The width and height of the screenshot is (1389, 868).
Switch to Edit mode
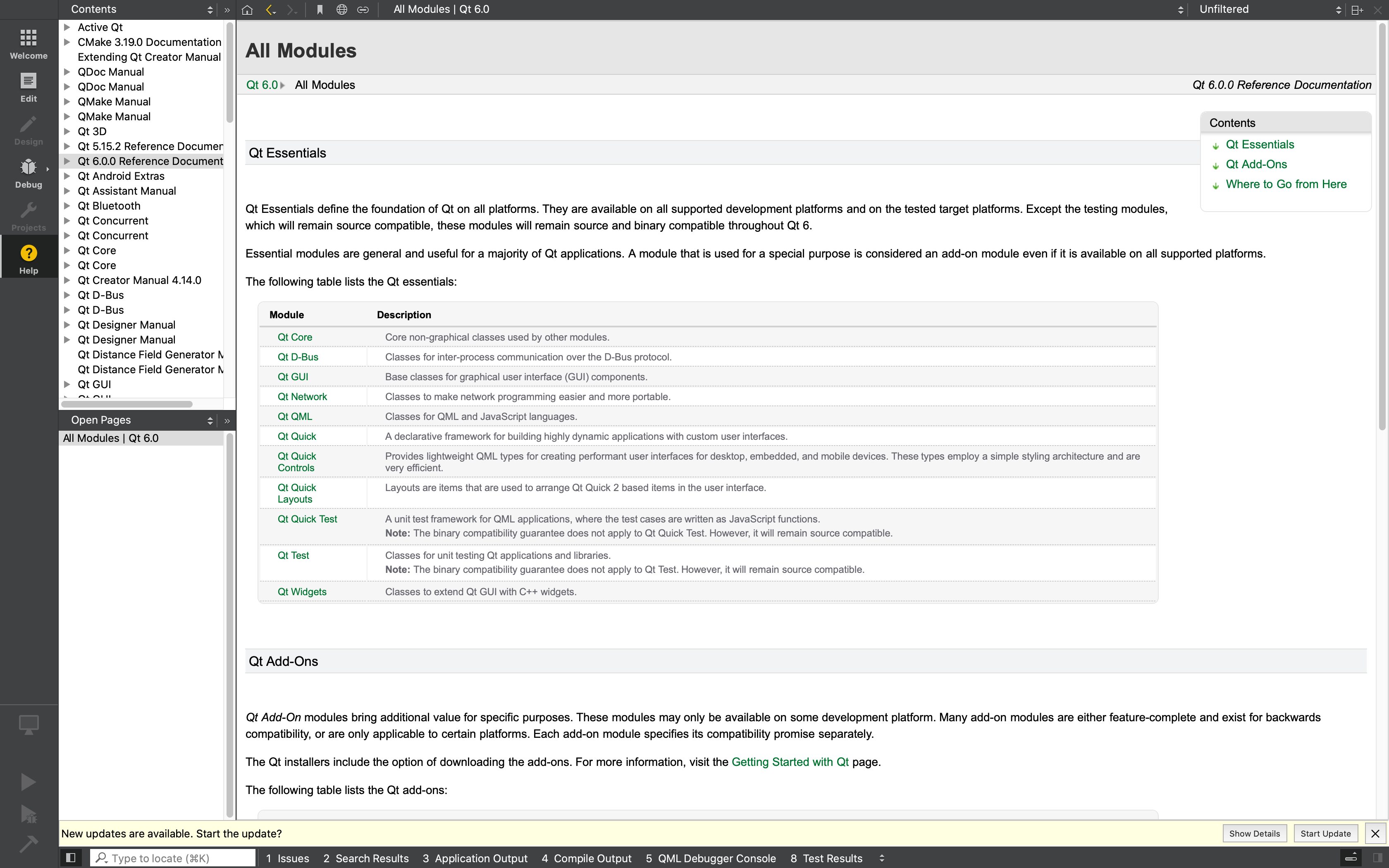coord(28,87)
